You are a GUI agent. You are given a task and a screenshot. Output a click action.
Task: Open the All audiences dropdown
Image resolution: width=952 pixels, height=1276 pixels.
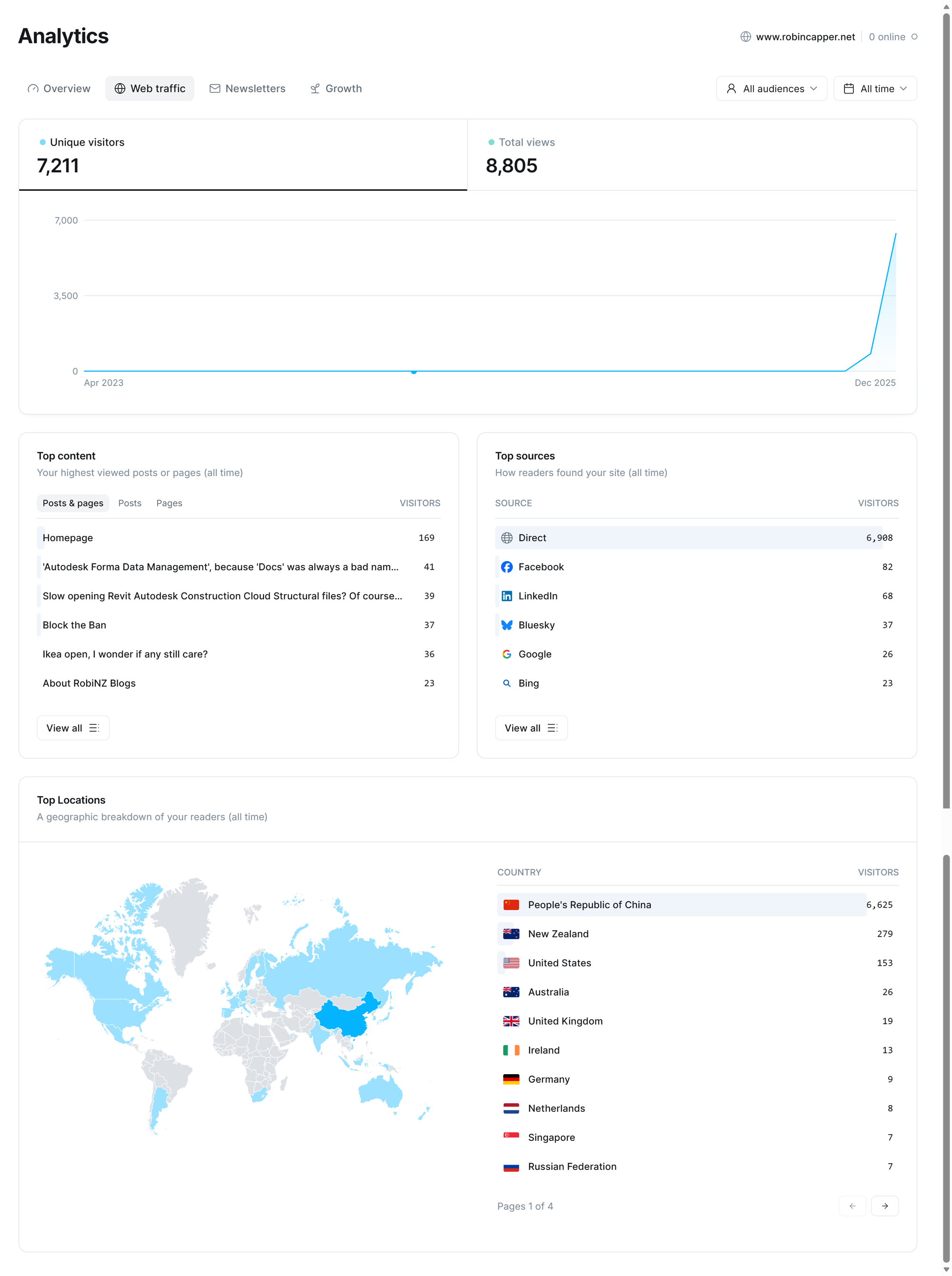(x=771, y=89)
